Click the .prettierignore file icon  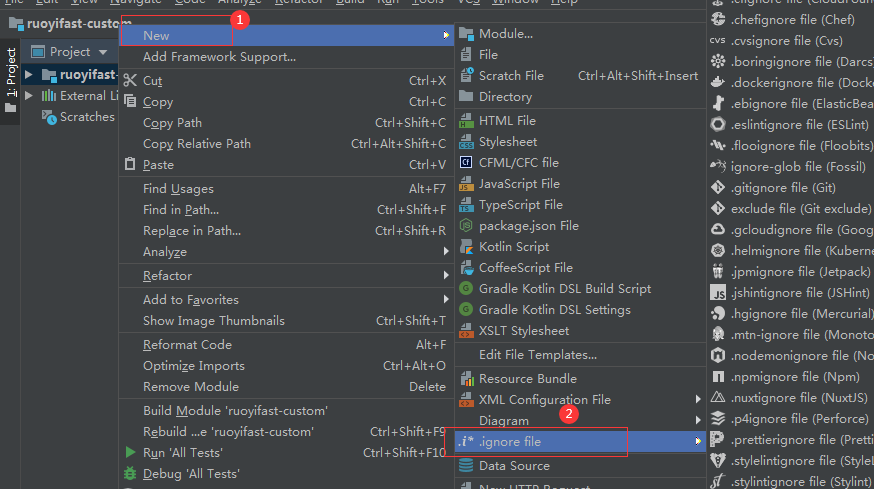point(718,439)
